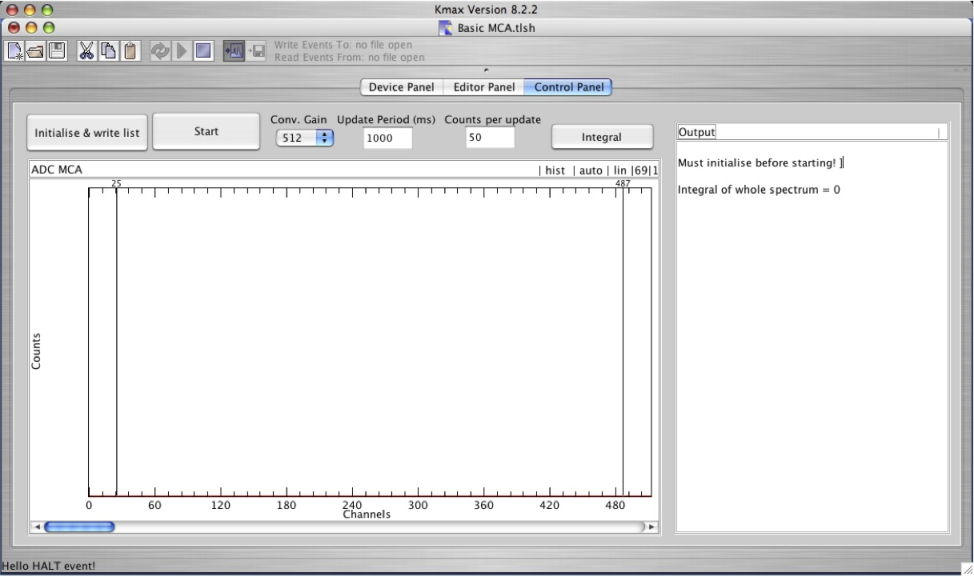
Task: Stop acquisition with the square halt icon
Action: tap(203, 51)
